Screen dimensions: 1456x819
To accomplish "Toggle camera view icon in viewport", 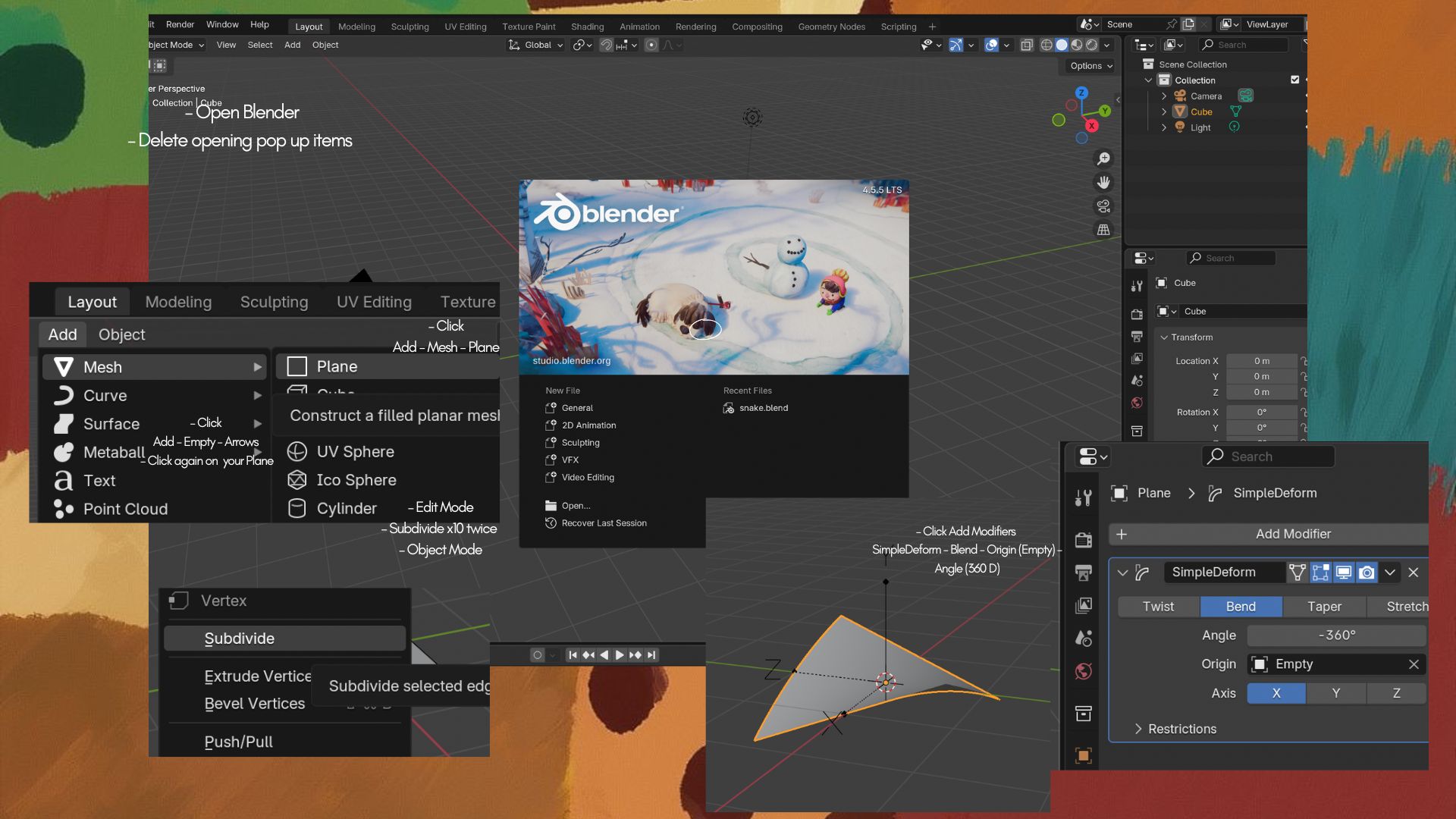I will click(1103, 206).
